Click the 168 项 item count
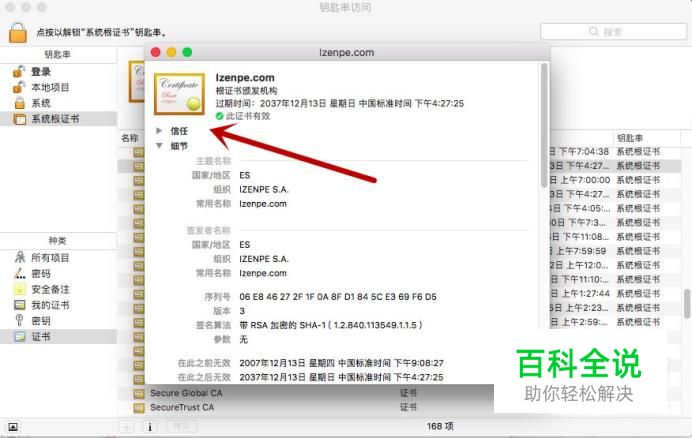Viewport: 692px width, 438px height. click(440, 426)
